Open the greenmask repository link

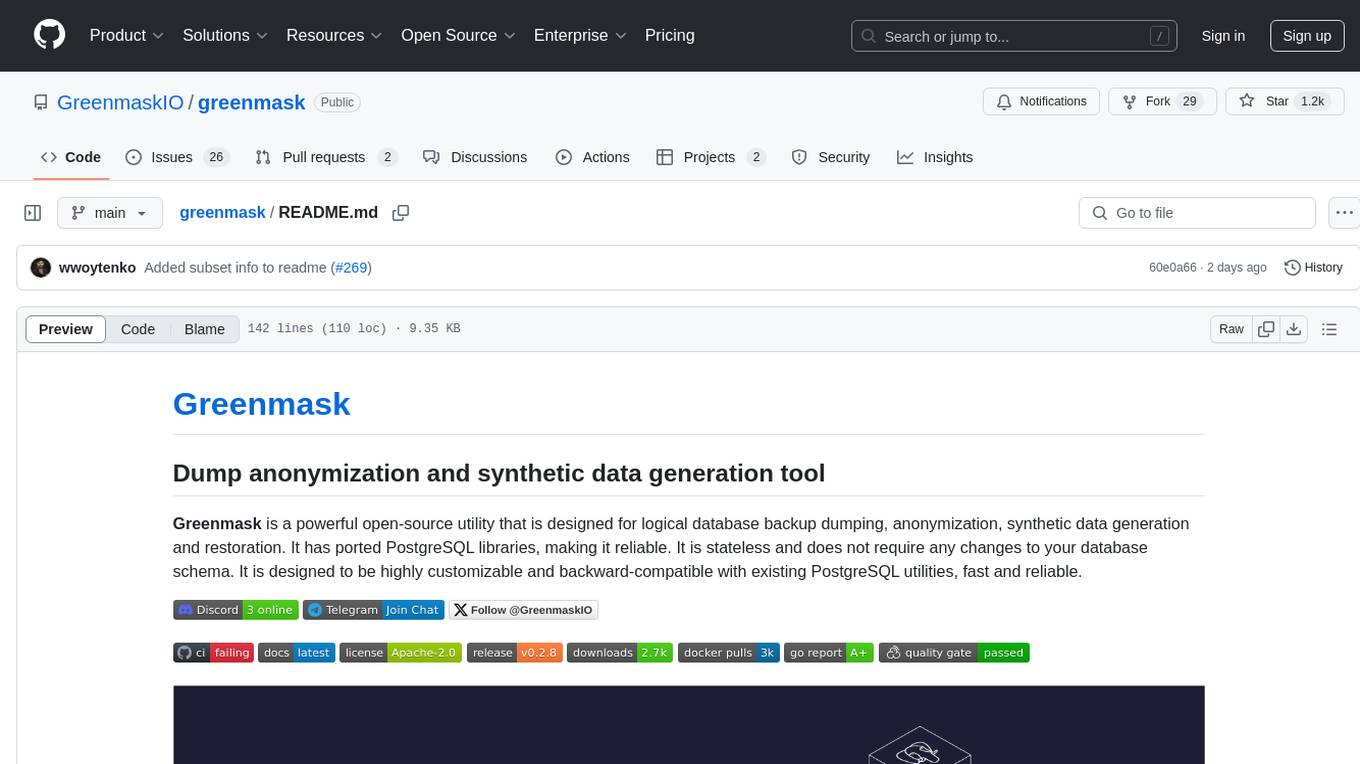coord(251,102)
